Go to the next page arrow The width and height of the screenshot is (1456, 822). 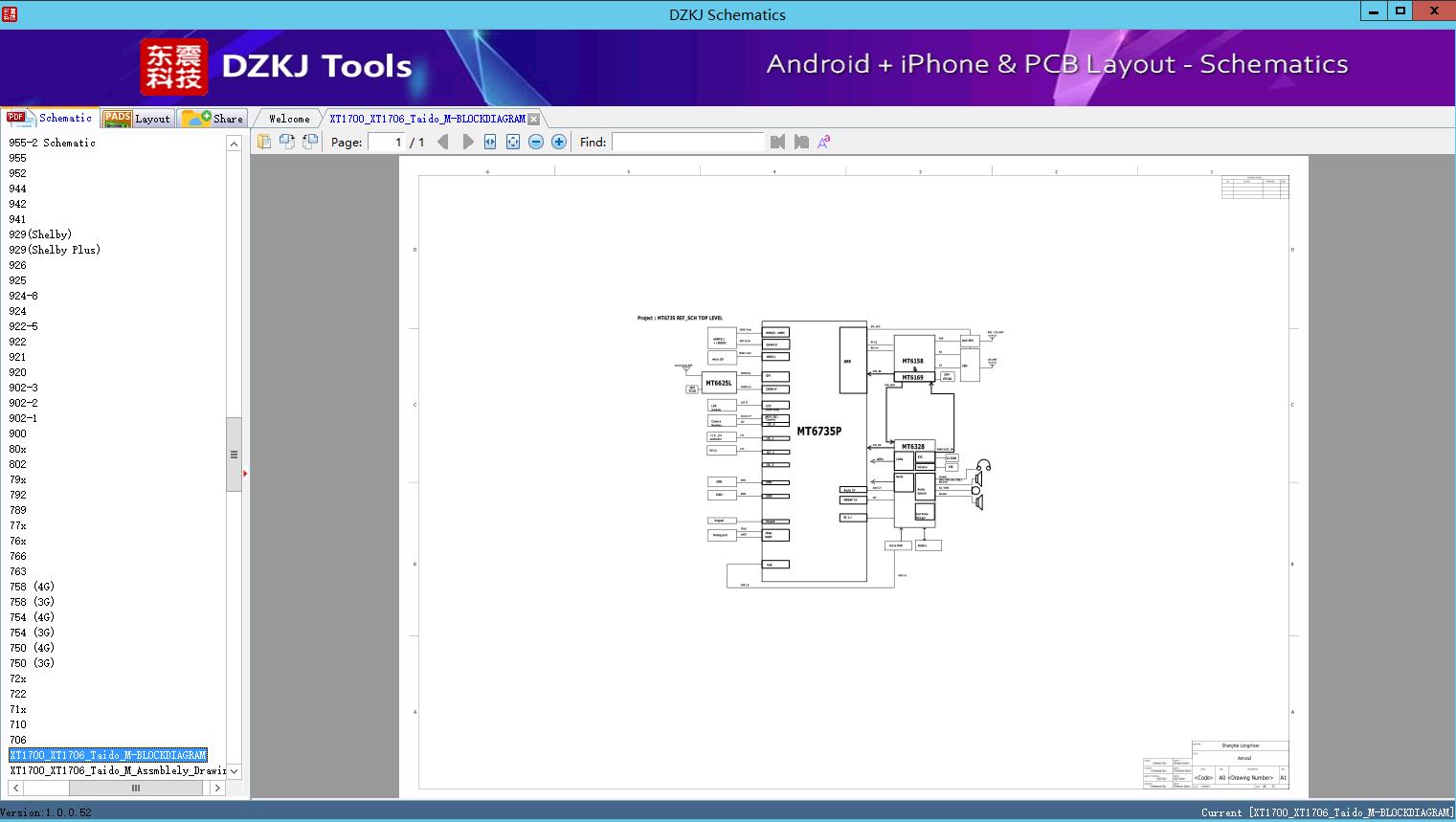(467, 142)
